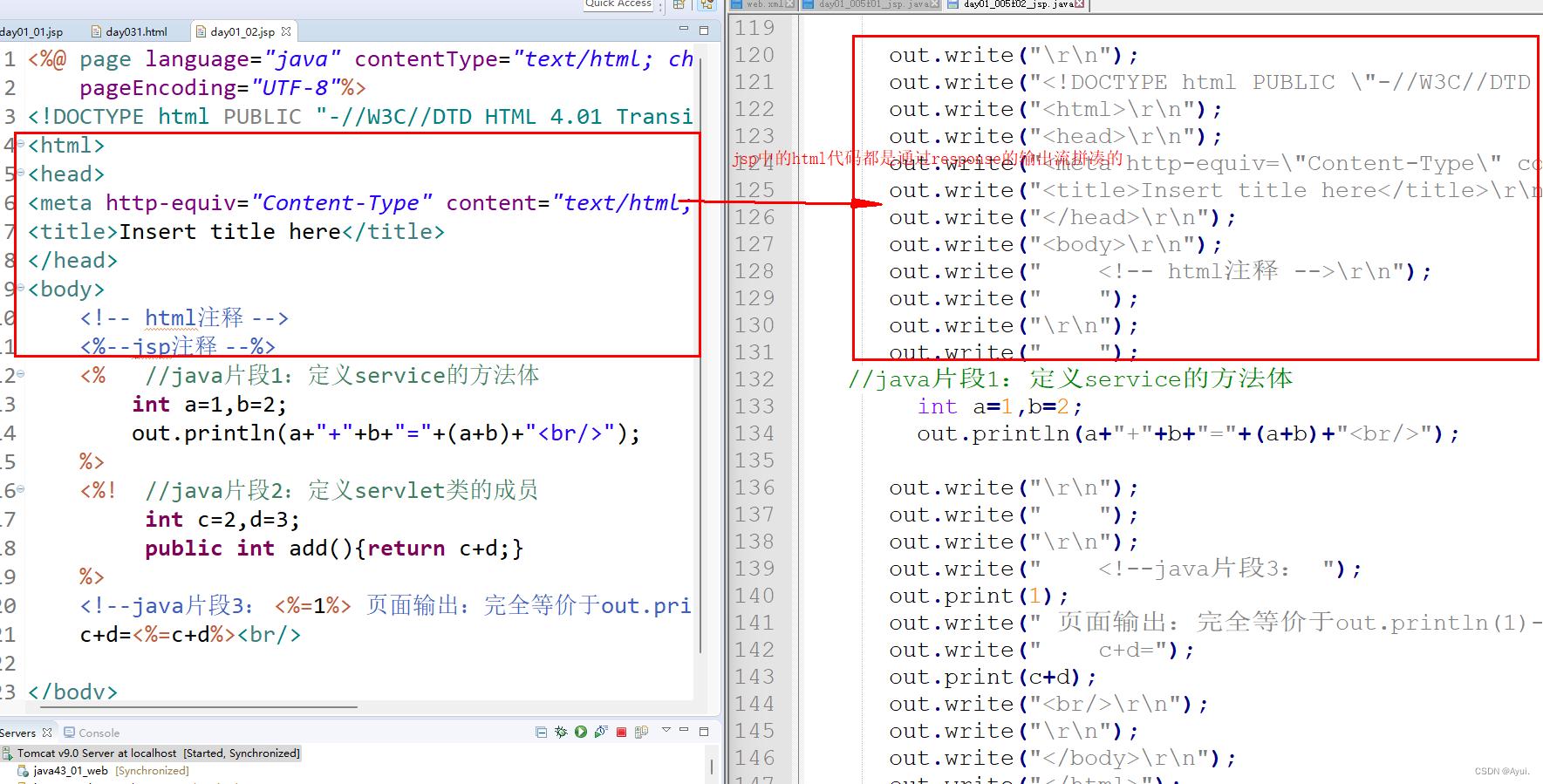Place cursor on 'int a=1,b=2;' in JSP

(x=209, y=405)
